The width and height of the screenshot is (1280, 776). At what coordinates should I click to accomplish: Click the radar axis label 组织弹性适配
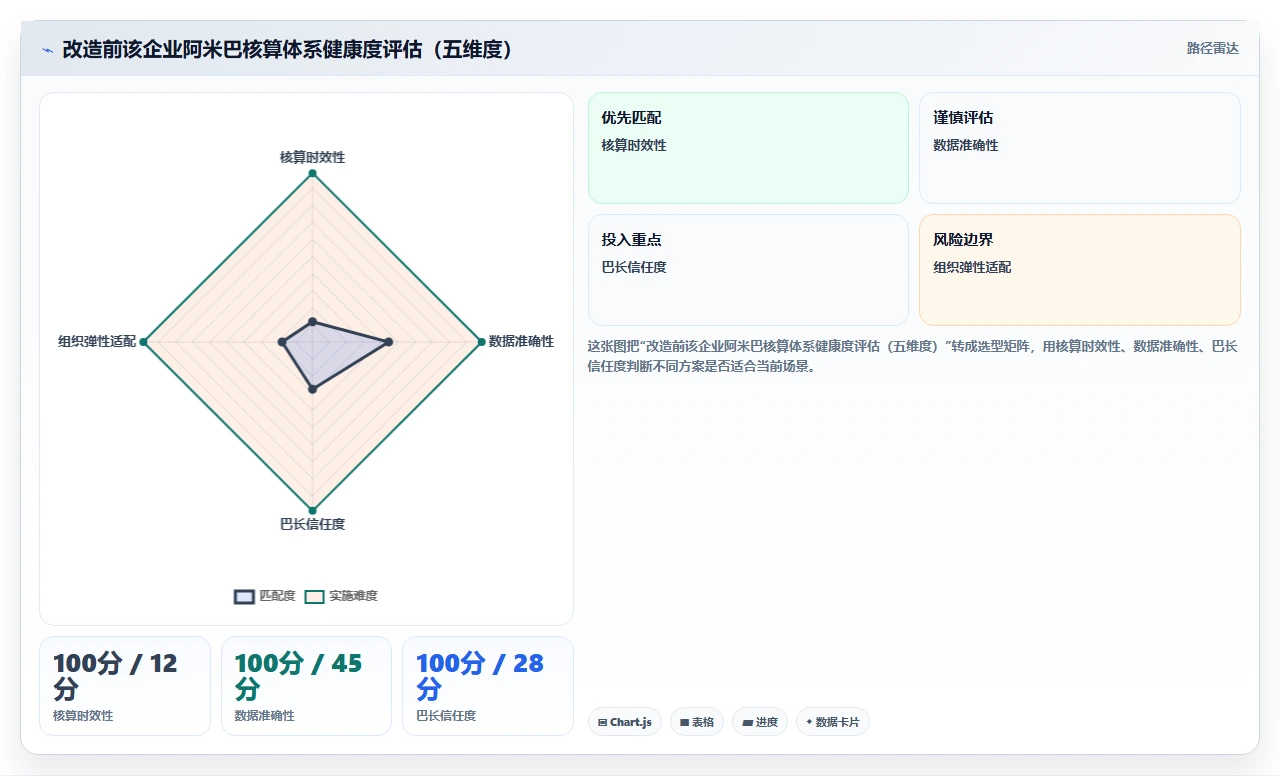(x=97, y=342)
